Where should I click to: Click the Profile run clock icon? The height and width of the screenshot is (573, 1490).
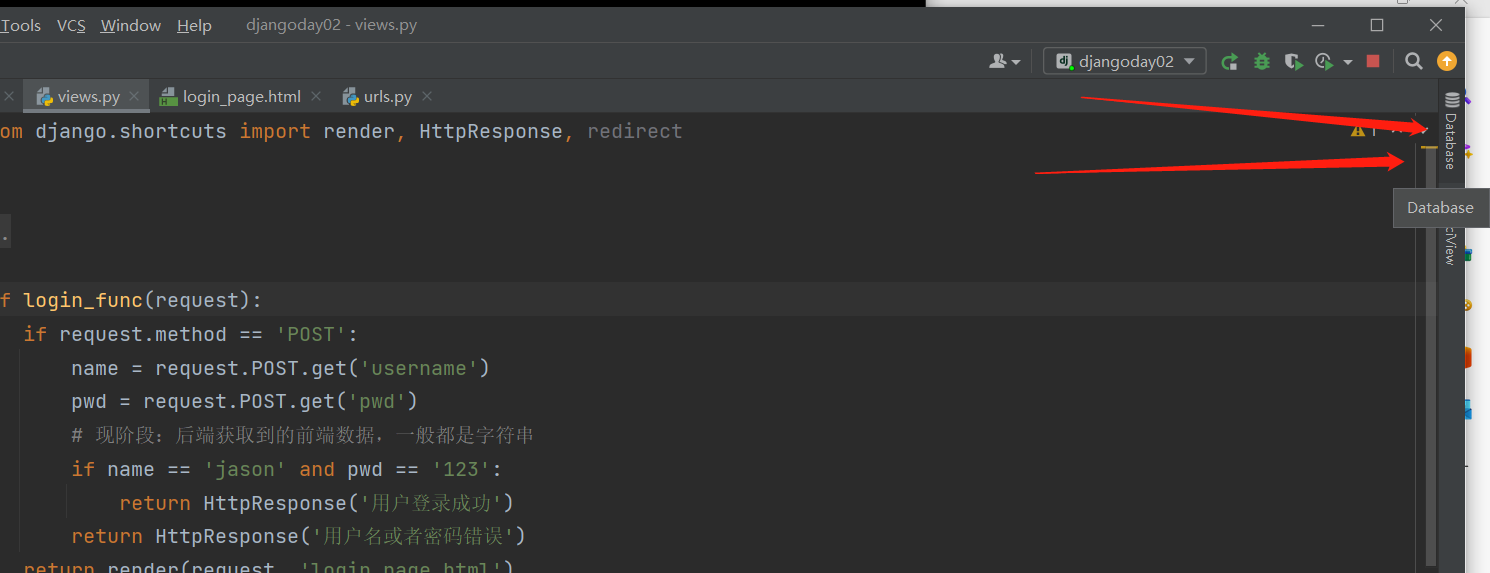(x=1324, y=62)
